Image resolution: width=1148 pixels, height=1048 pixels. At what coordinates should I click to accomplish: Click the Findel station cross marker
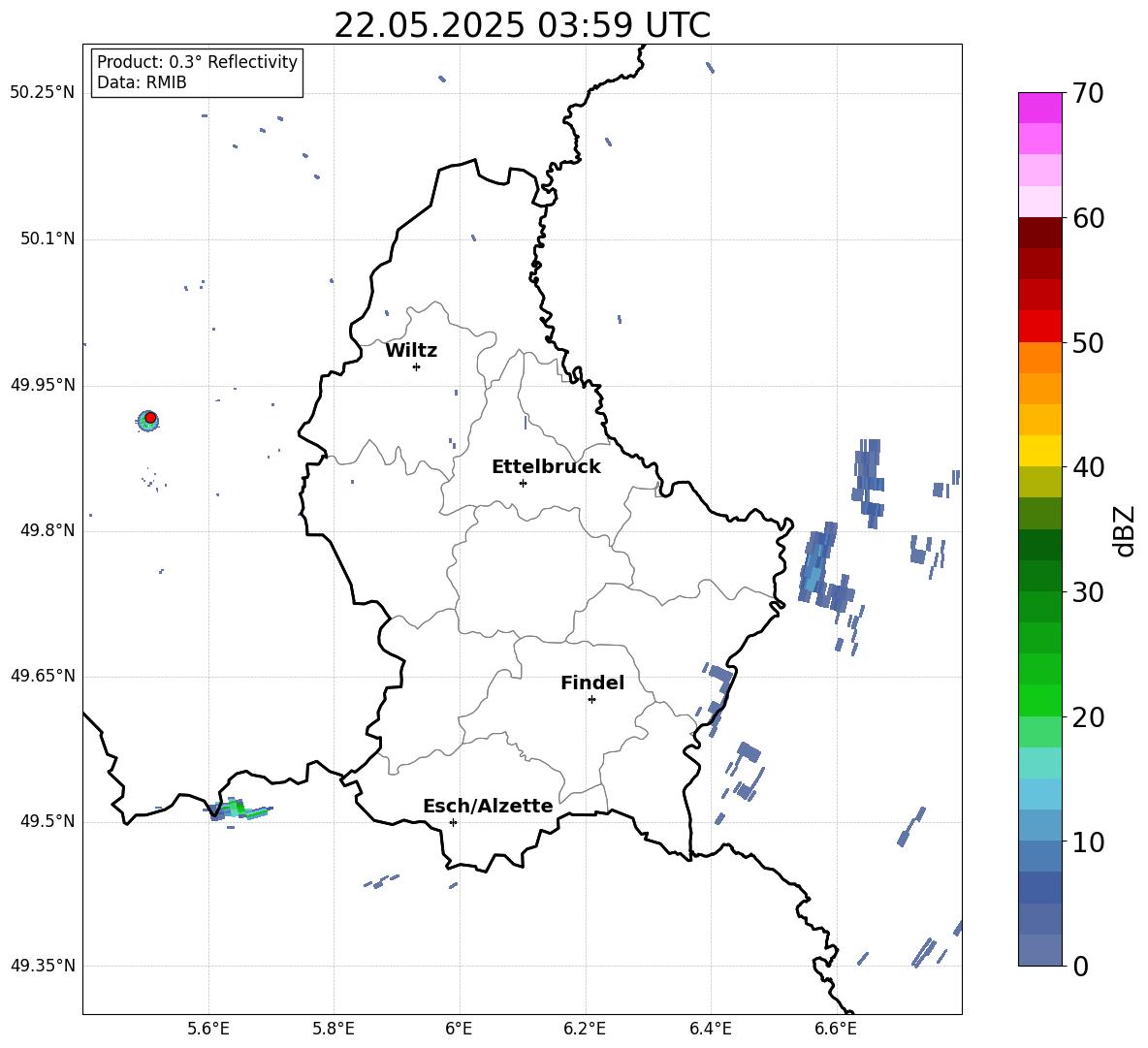pyautogui.click(x=591, y=700)
